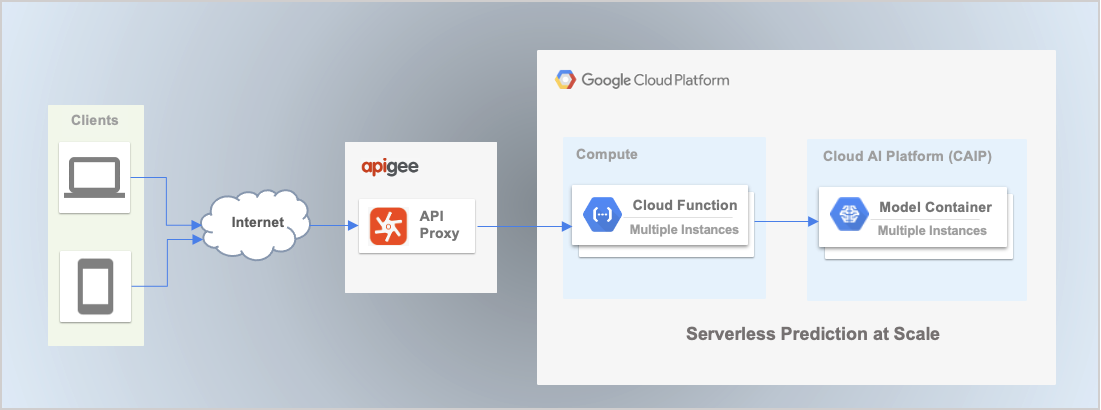The width and height of the screenshot is (1101, 410).
Task: Select Serverless Prediction at Scale caption
Action: pos(812,333)
